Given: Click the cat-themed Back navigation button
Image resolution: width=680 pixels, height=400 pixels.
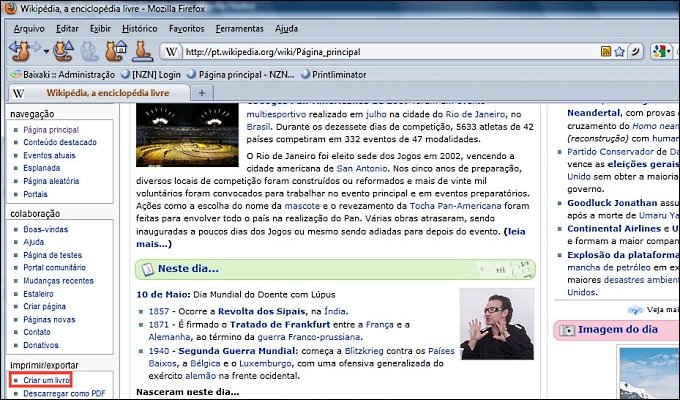Looking at the screenshot, I should coord(20,51).
